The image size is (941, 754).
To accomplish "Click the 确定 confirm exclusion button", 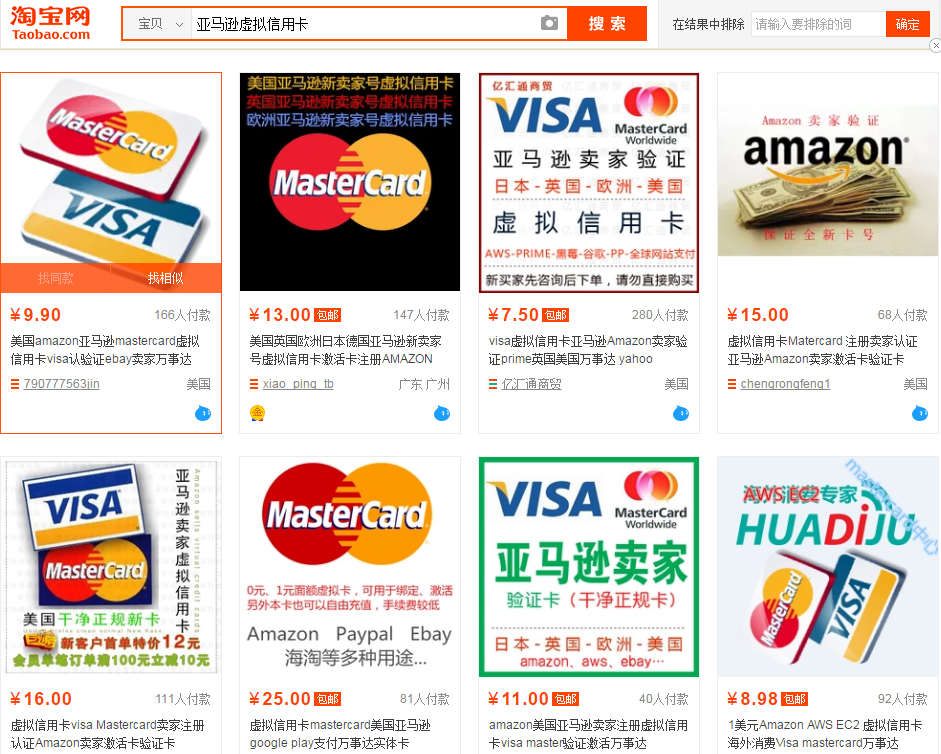I will click(907, 25).
